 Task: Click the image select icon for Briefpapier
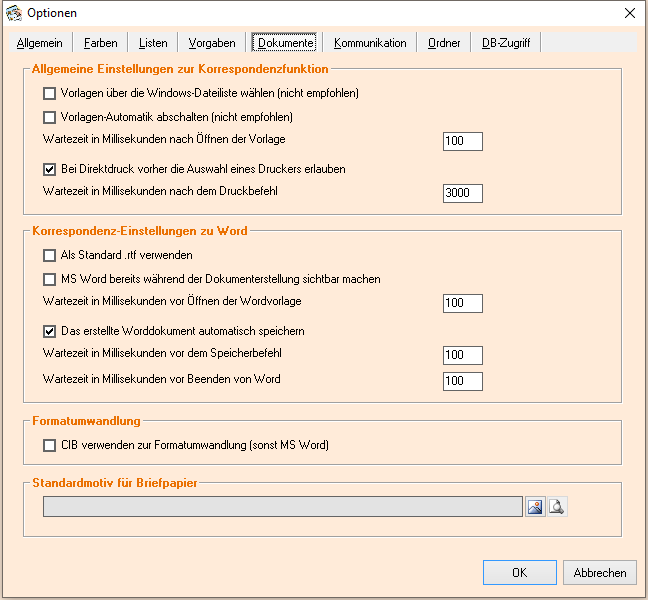click(x=536, y=507)
